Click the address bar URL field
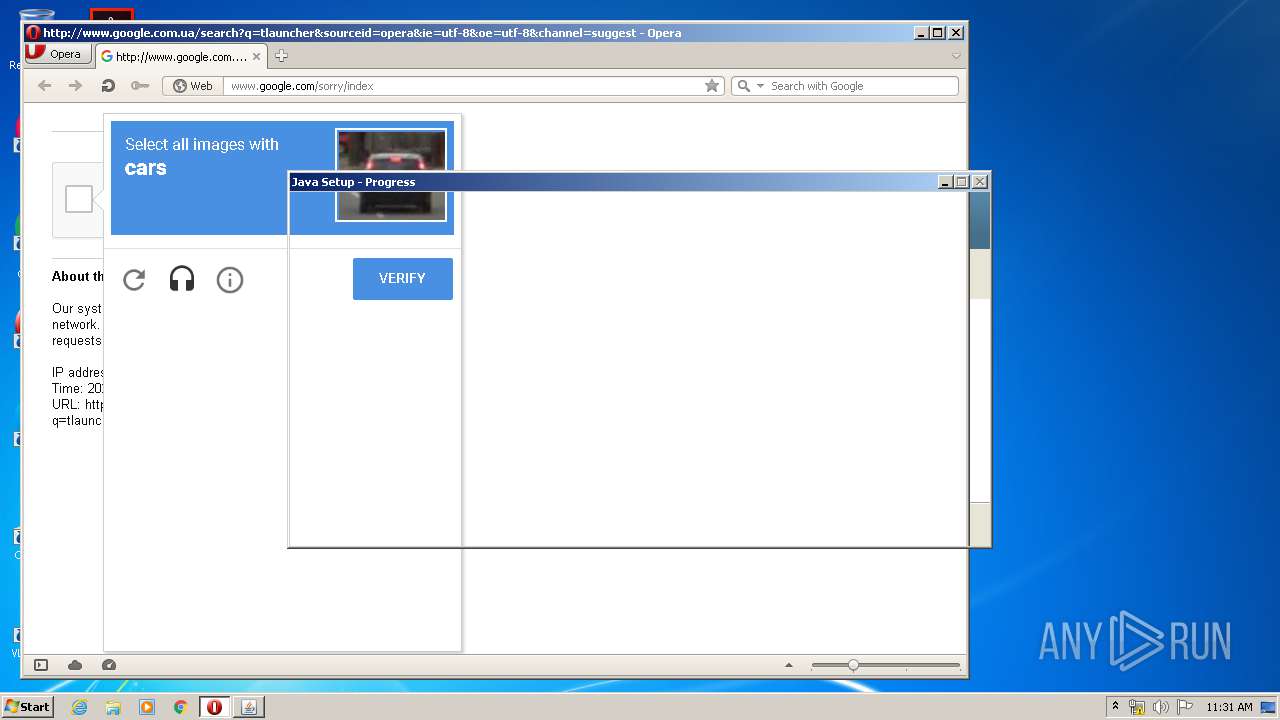Image resolution: width=1280 pixels, height=720 pixels. pos(464,86)
